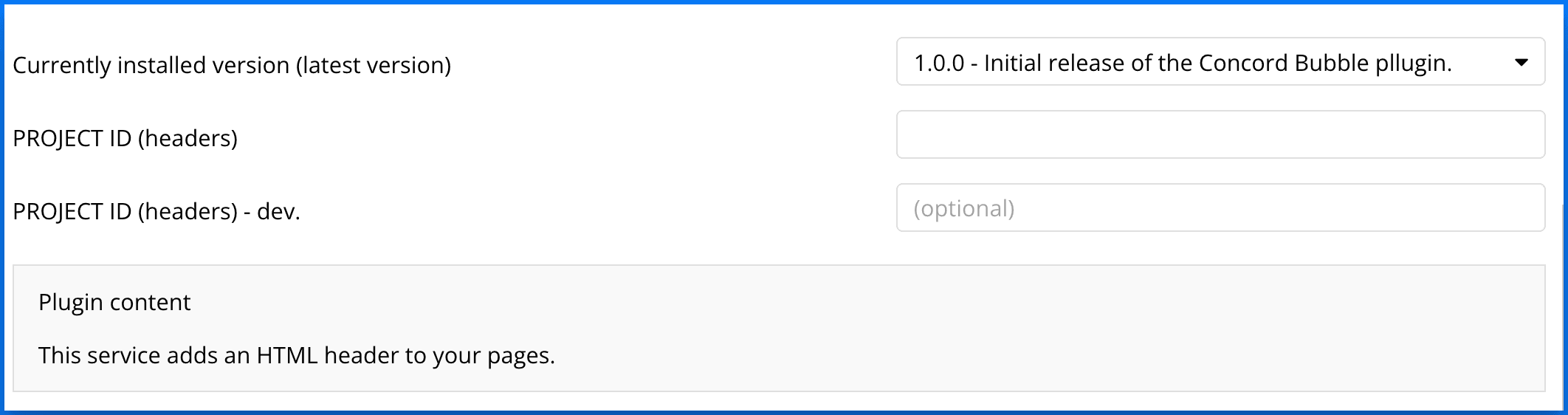Image resolution: width=1568 pixels, height=415 pixels.
Task: Click "dev." suffix of second PROJECT ID label
Action: (x=278, y=211)
